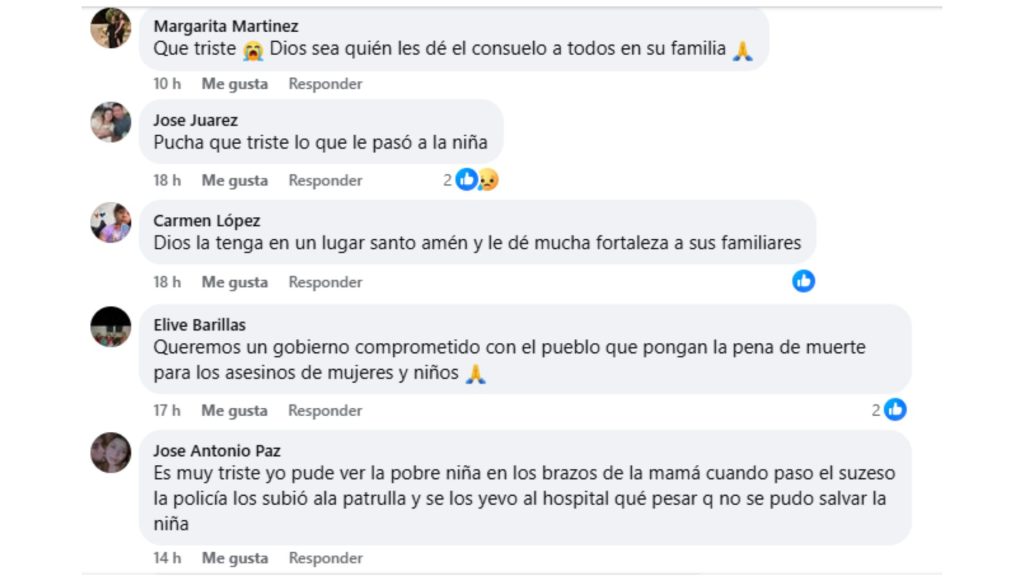This screenshot has height=576, width=1024.
Task: Open Margarita Martinez's profile picture
Action: 109,26
